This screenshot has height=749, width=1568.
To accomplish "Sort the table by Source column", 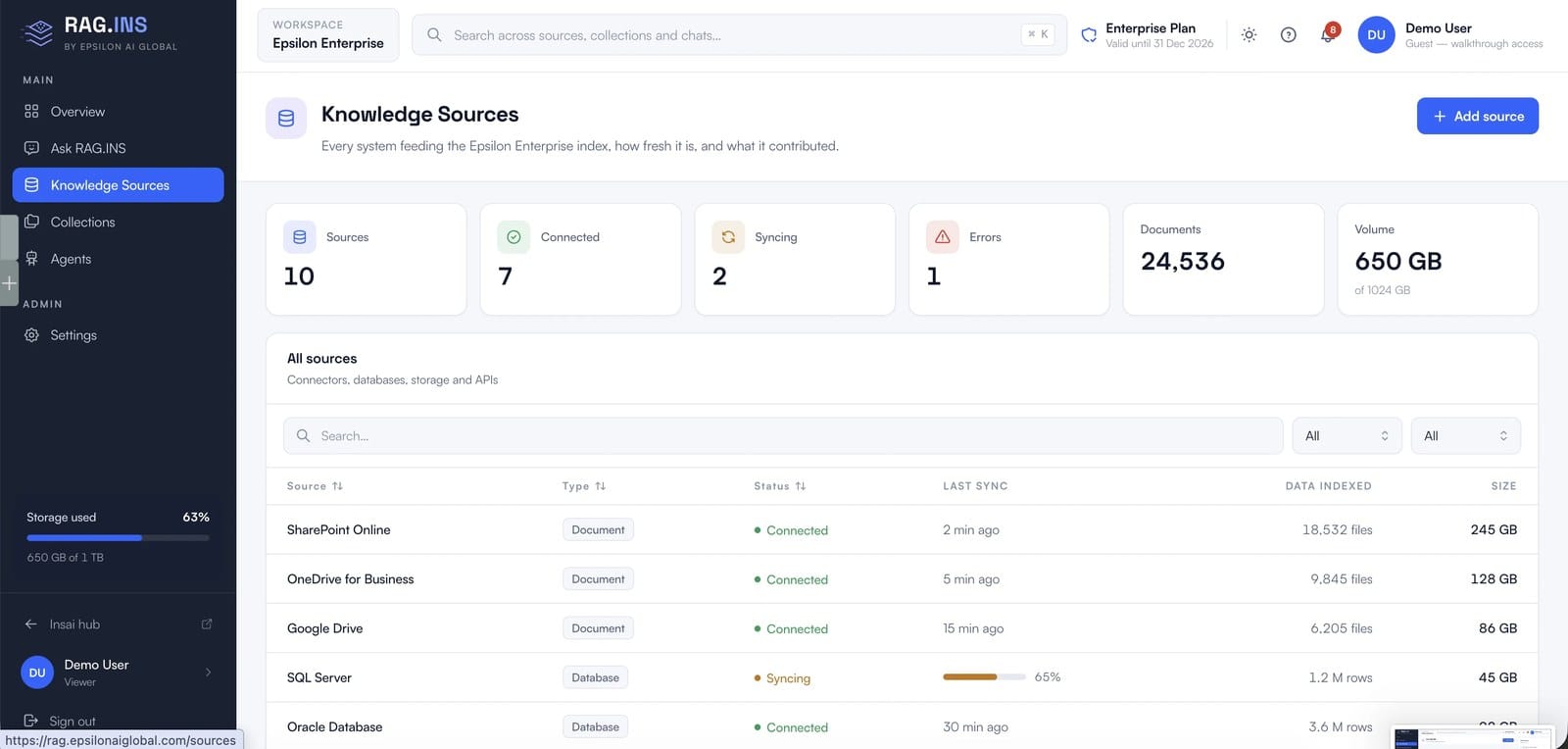I will pyautogui.click(x=315, y=486).
